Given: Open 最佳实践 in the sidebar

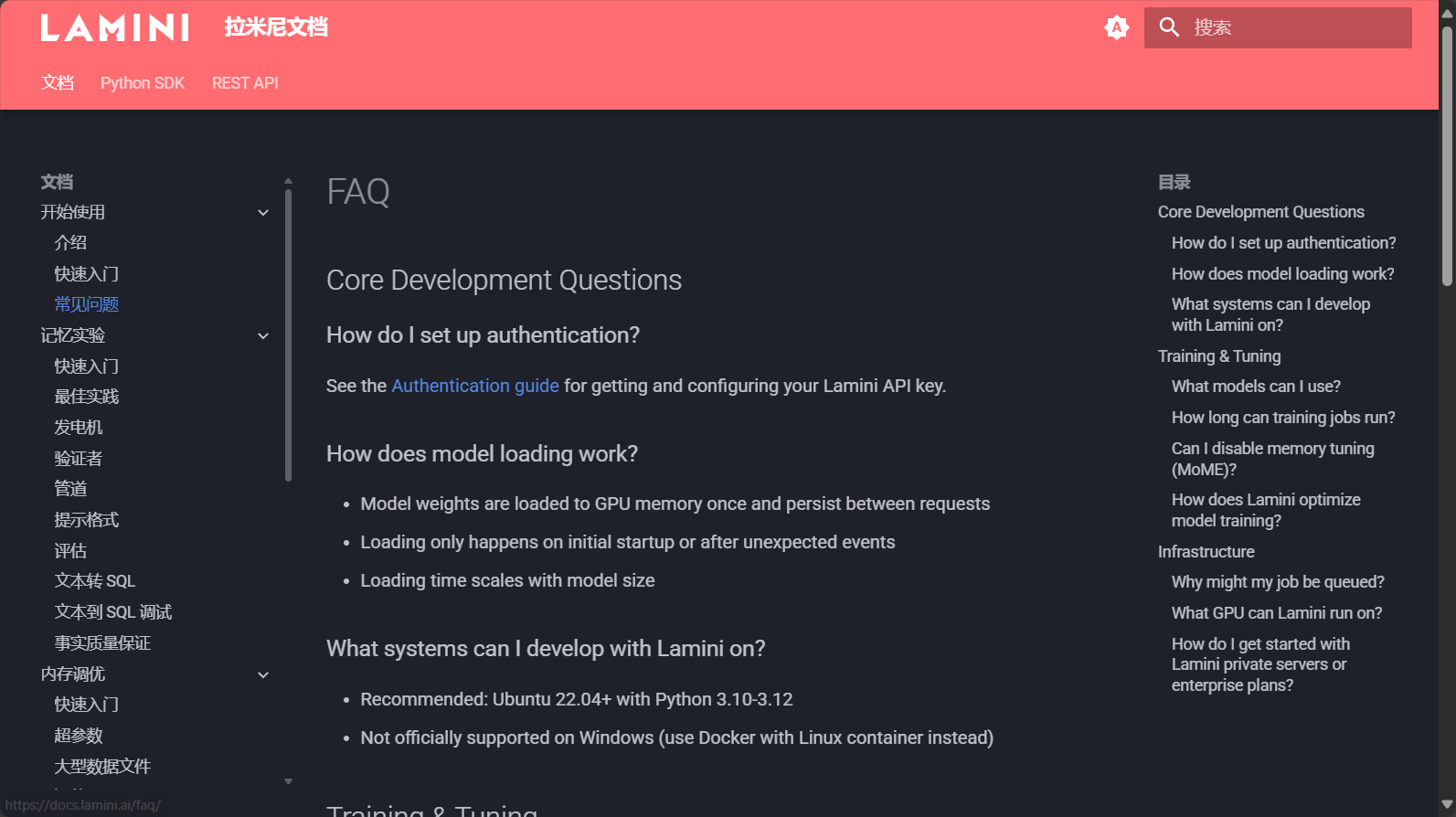Looking at the screenshot, I should point(87,397).
